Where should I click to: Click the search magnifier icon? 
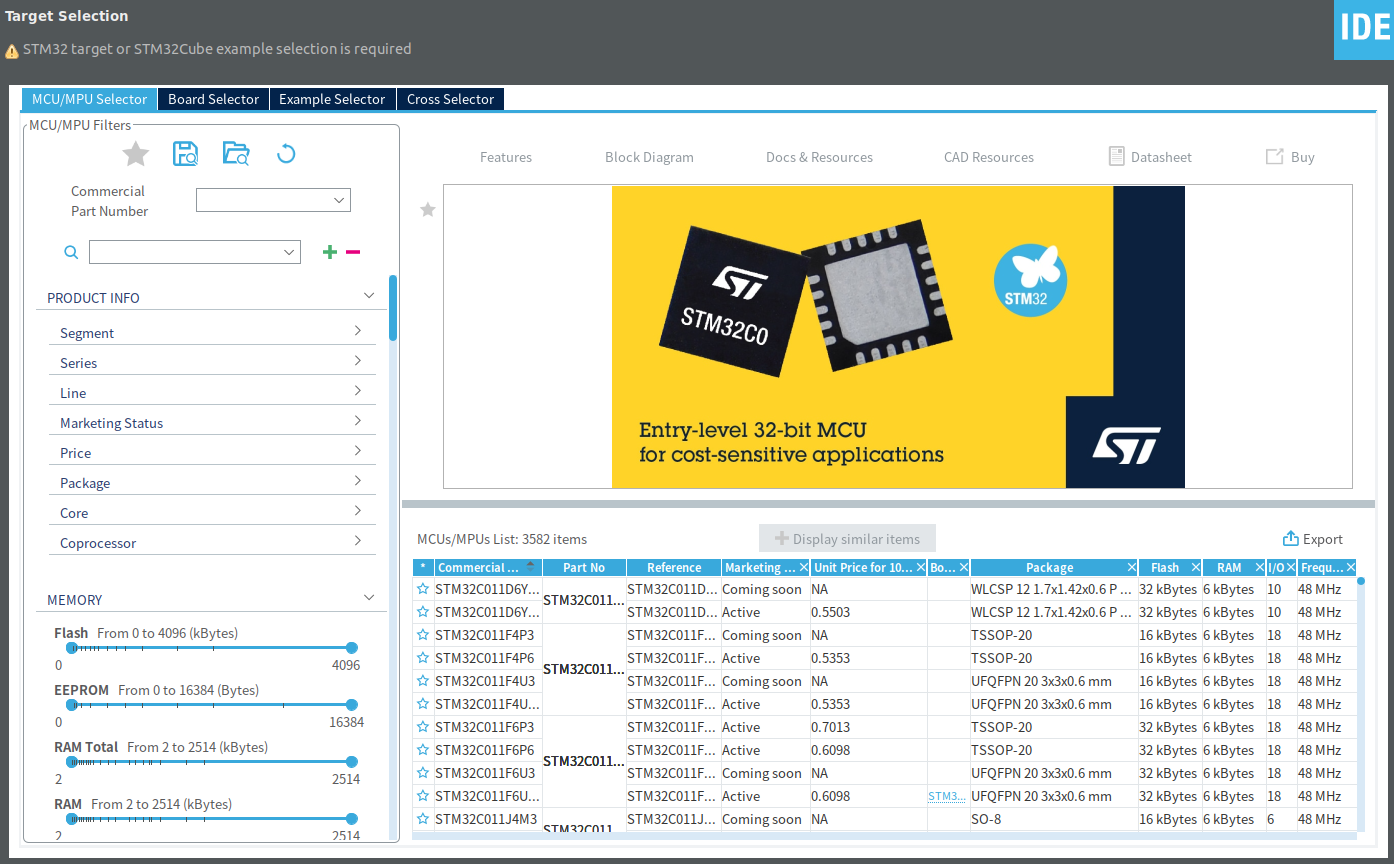pyautogui.click(x=71, y=253)
